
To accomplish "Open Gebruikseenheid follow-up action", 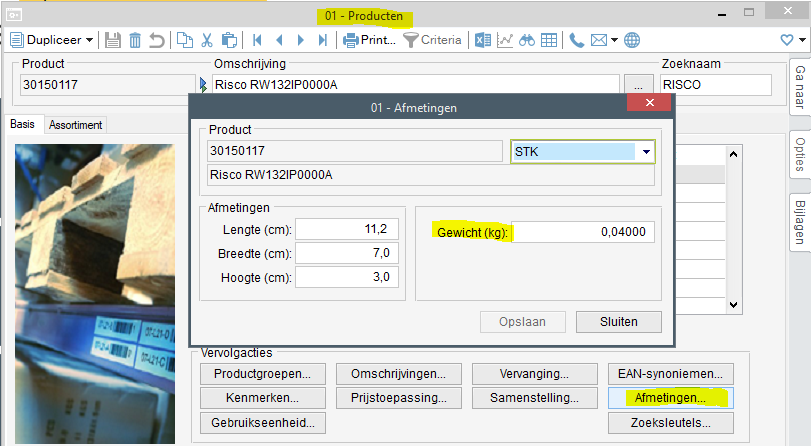I will (x=263, y=423).
